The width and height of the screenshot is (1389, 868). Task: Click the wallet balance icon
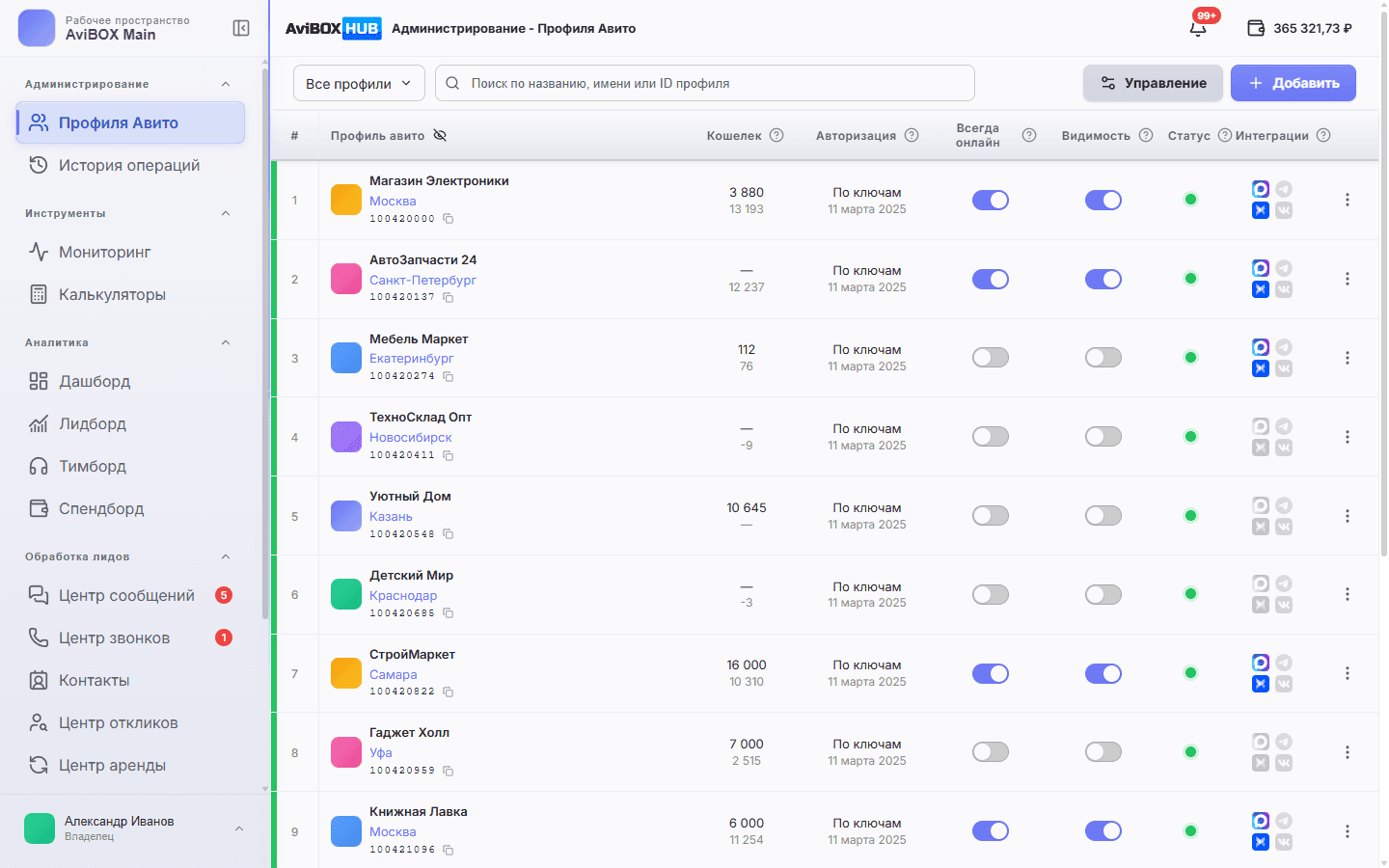point(1256,28)
